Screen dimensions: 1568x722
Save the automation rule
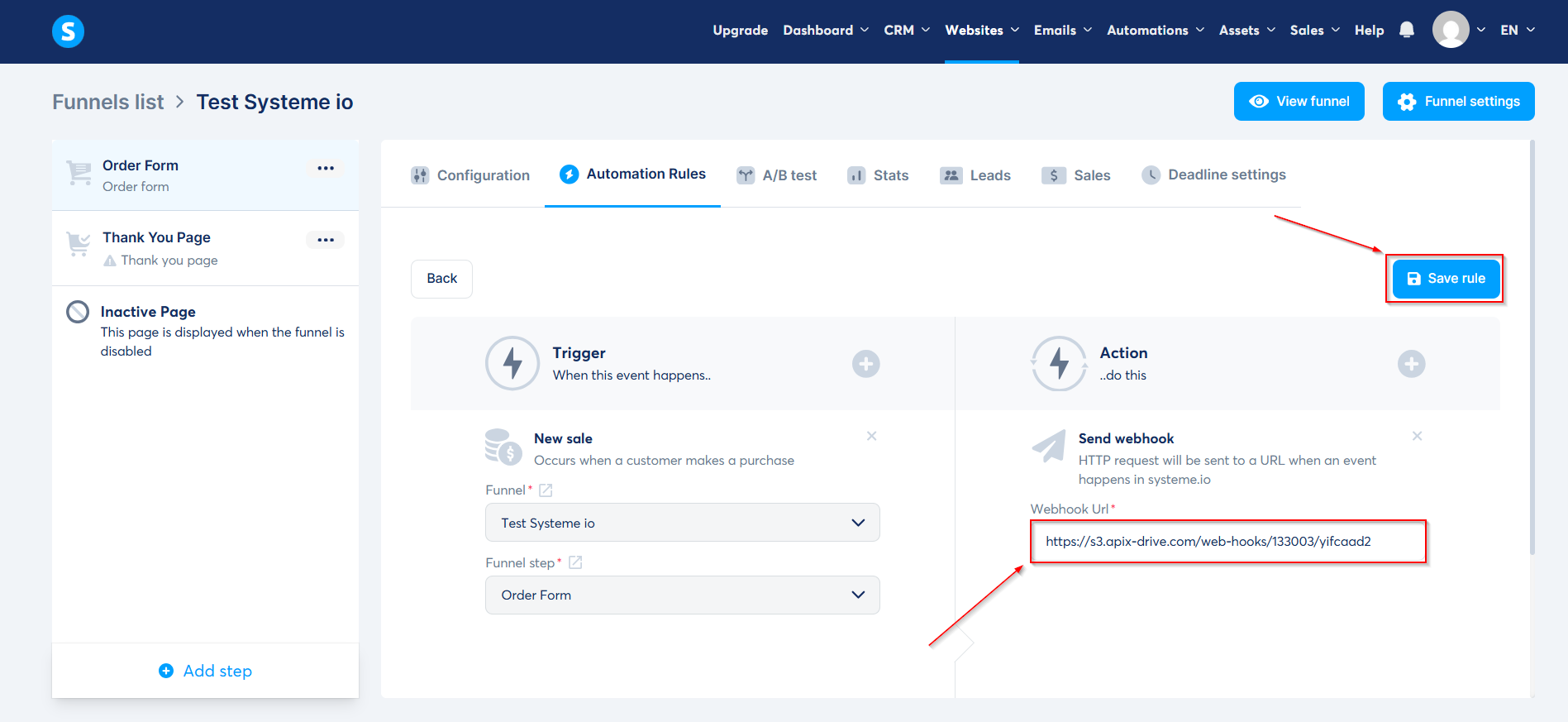[1446, 279]
